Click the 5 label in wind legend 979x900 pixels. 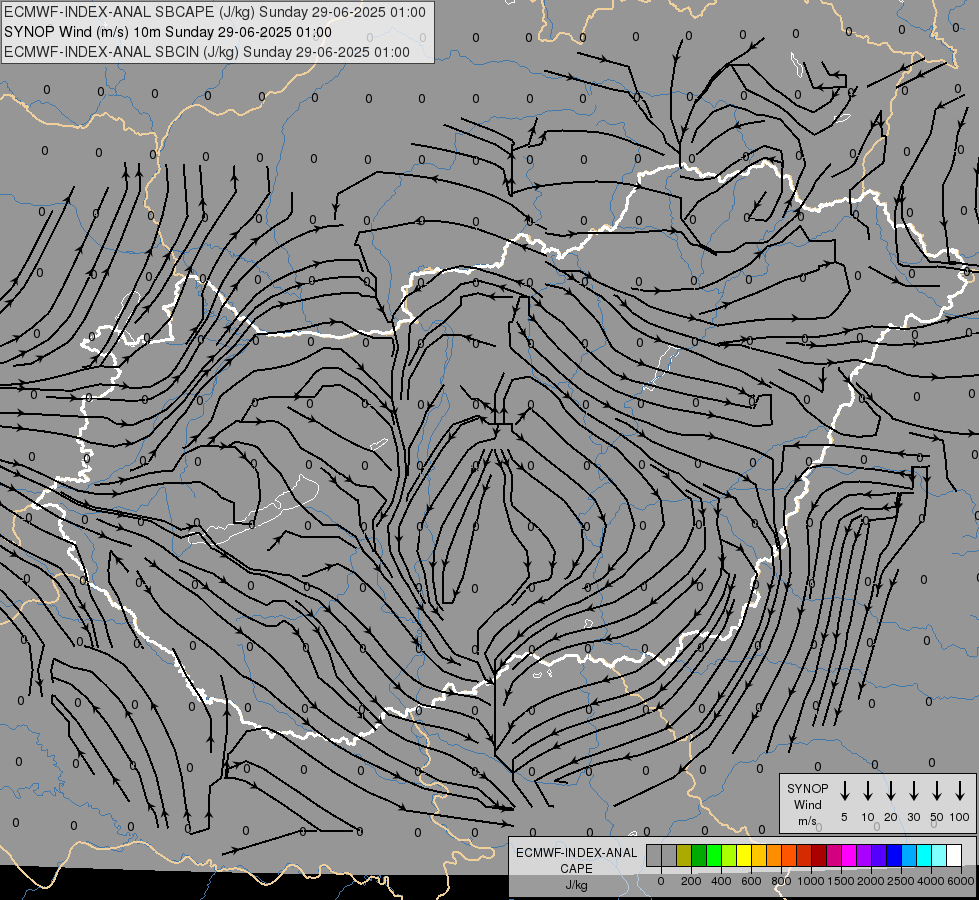tap(844, 817)
